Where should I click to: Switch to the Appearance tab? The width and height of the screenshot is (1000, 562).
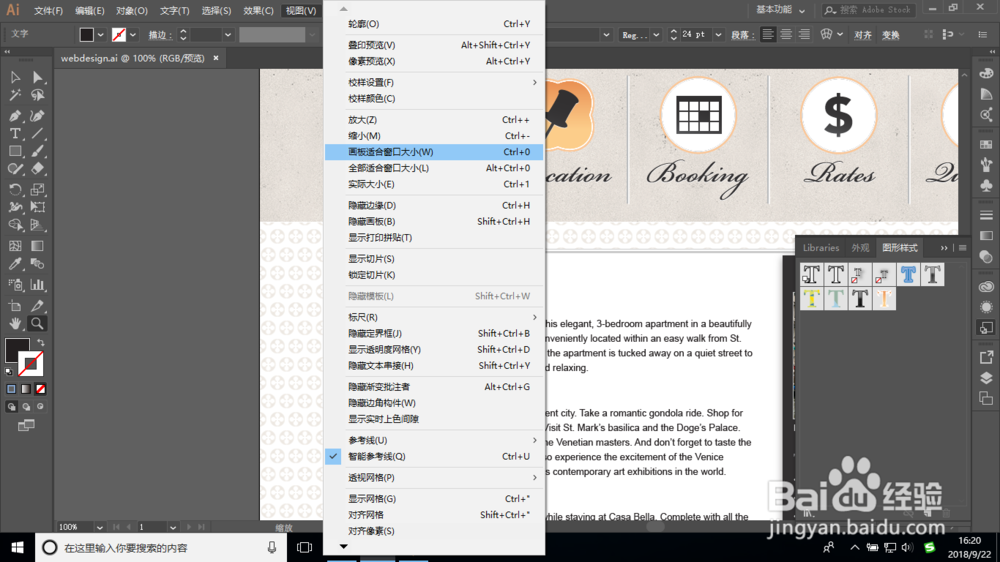[860, 248]
